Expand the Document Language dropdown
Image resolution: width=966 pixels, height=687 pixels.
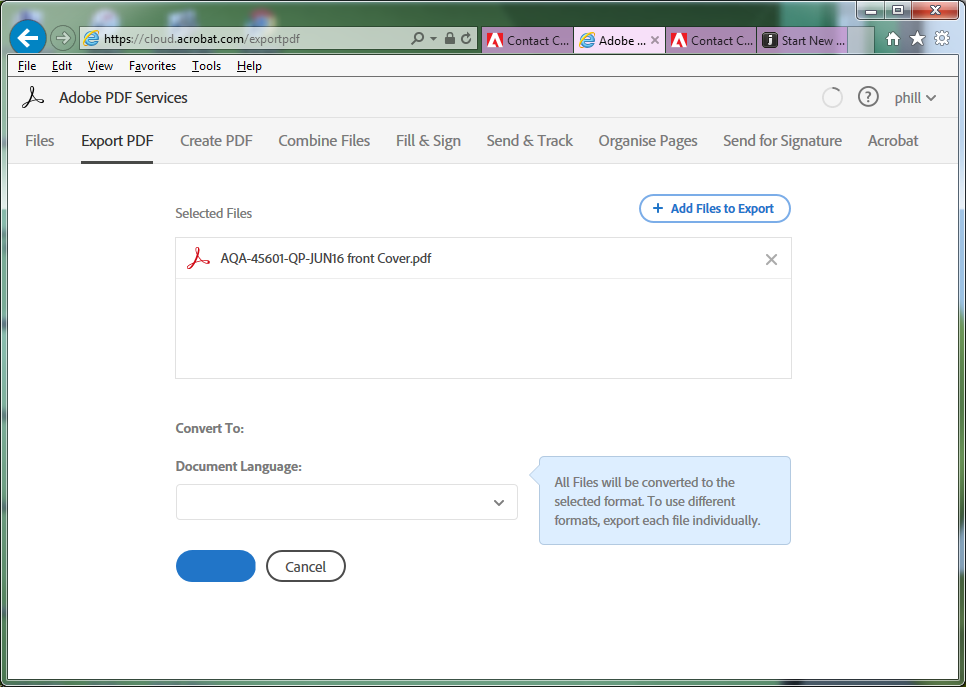pos(346,502)
